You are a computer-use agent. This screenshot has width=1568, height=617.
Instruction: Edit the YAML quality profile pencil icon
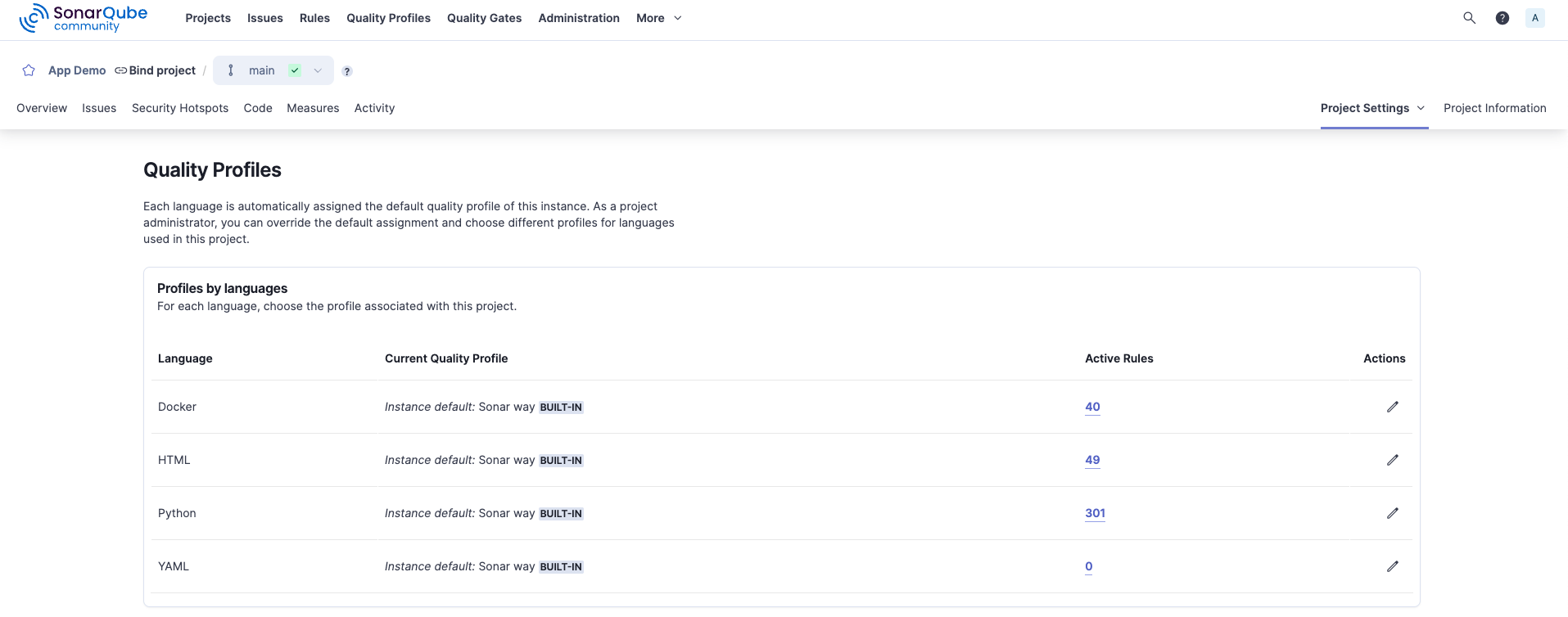[1393, 566]
